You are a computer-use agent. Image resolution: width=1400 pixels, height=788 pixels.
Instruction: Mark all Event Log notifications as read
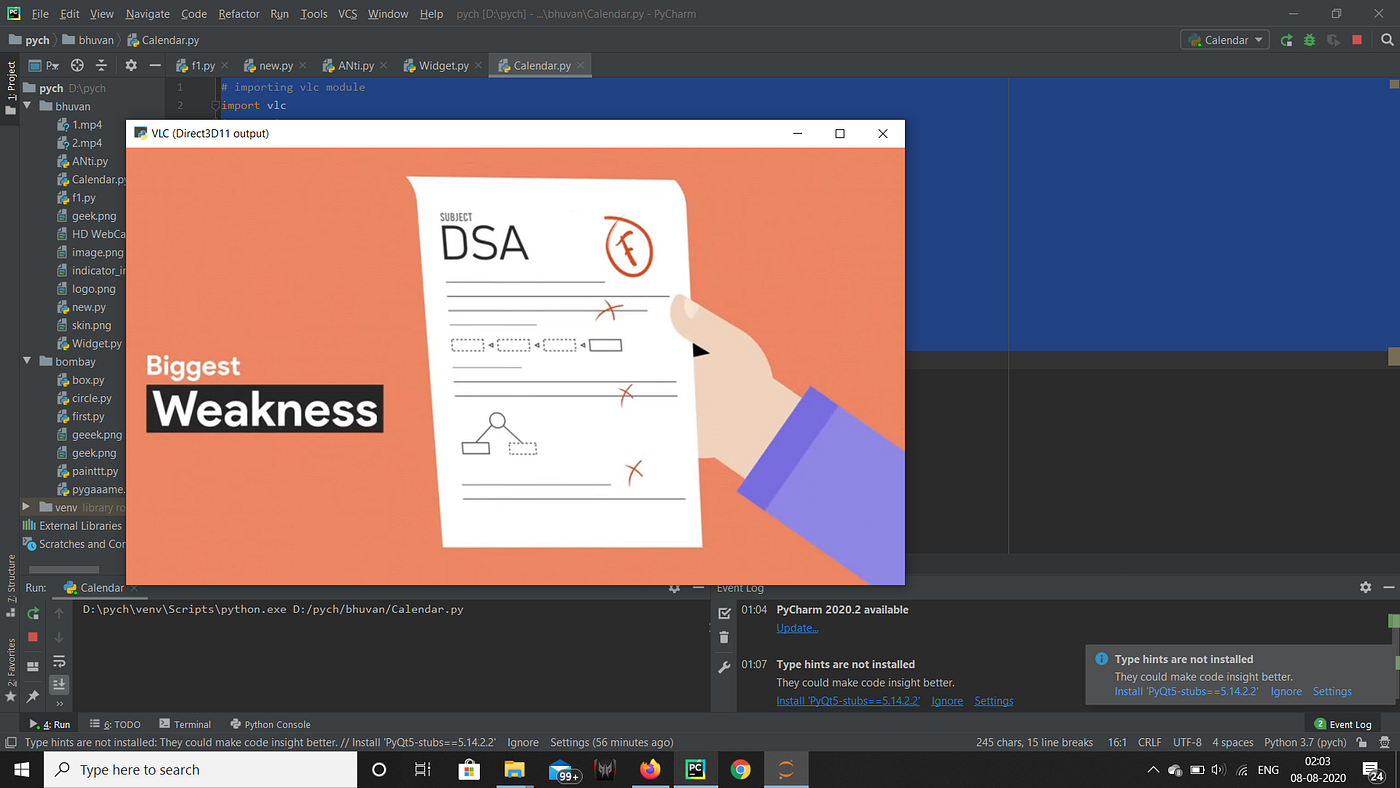724,613
